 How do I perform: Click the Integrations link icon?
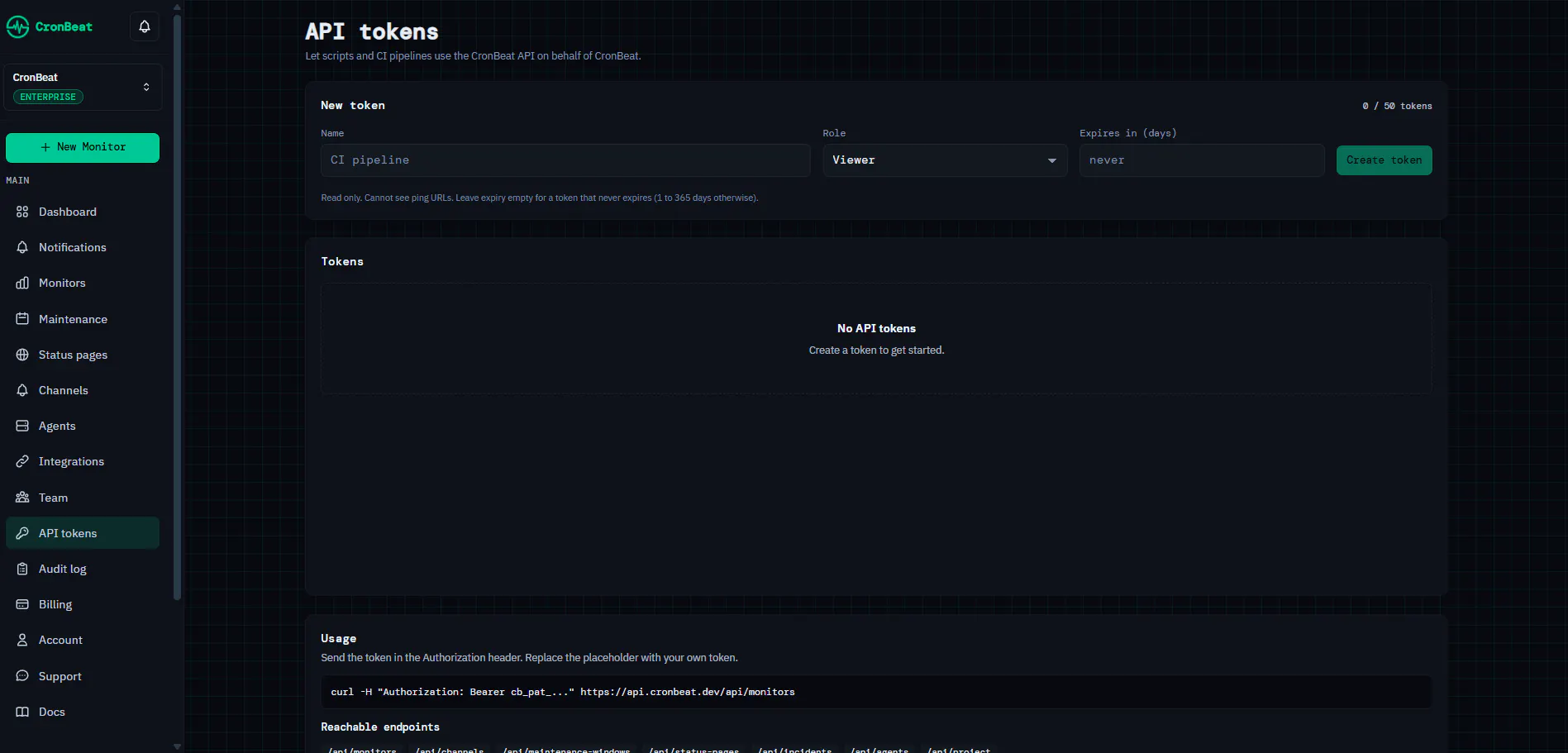22,461
